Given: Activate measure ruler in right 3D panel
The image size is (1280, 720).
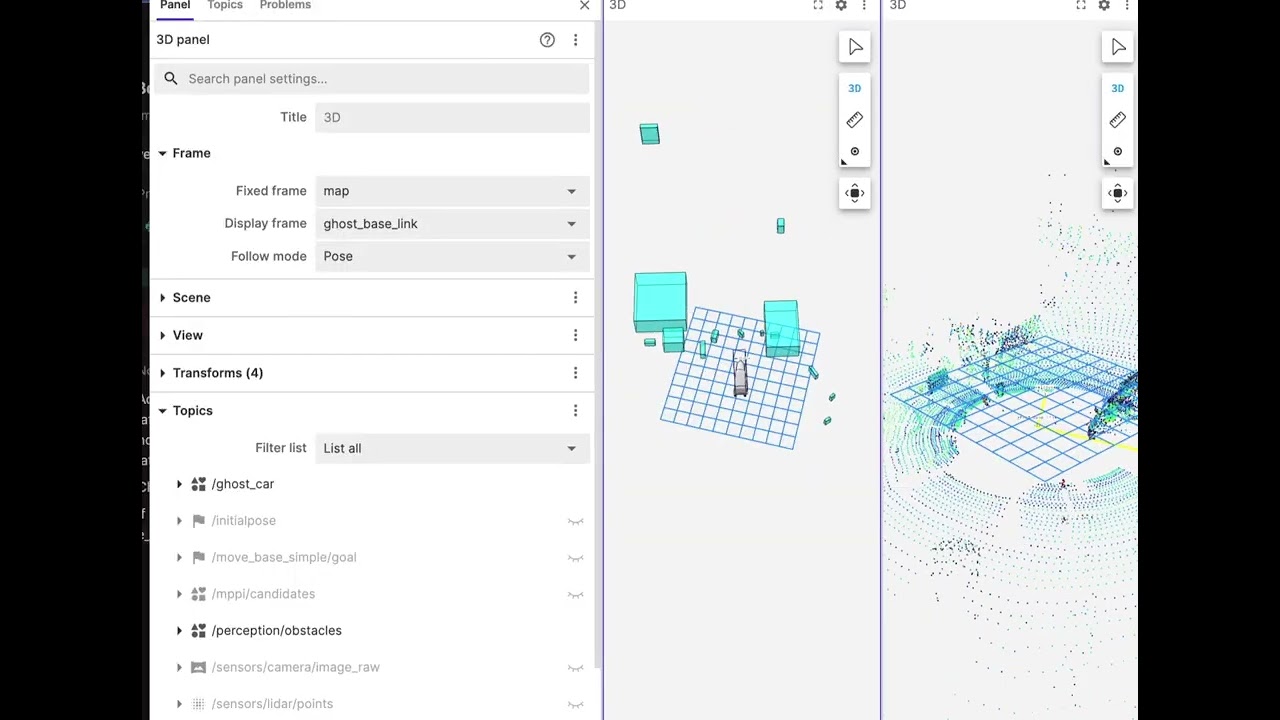Looking at the screenshot, I should (1118, 120).
